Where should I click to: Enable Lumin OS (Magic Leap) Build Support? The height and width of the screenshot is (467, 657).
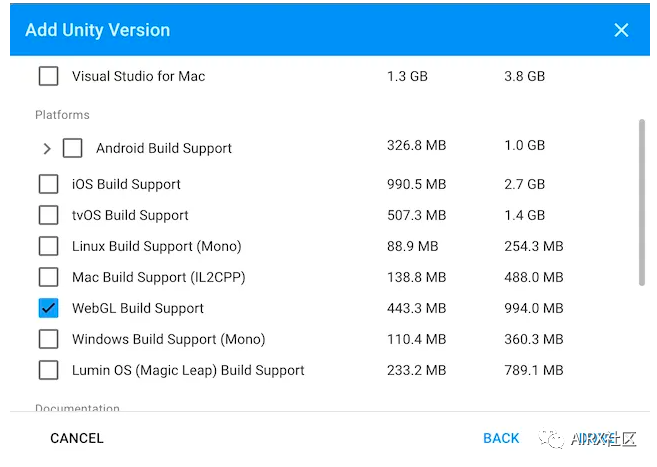pyautogui.click(x=48, y=370)
